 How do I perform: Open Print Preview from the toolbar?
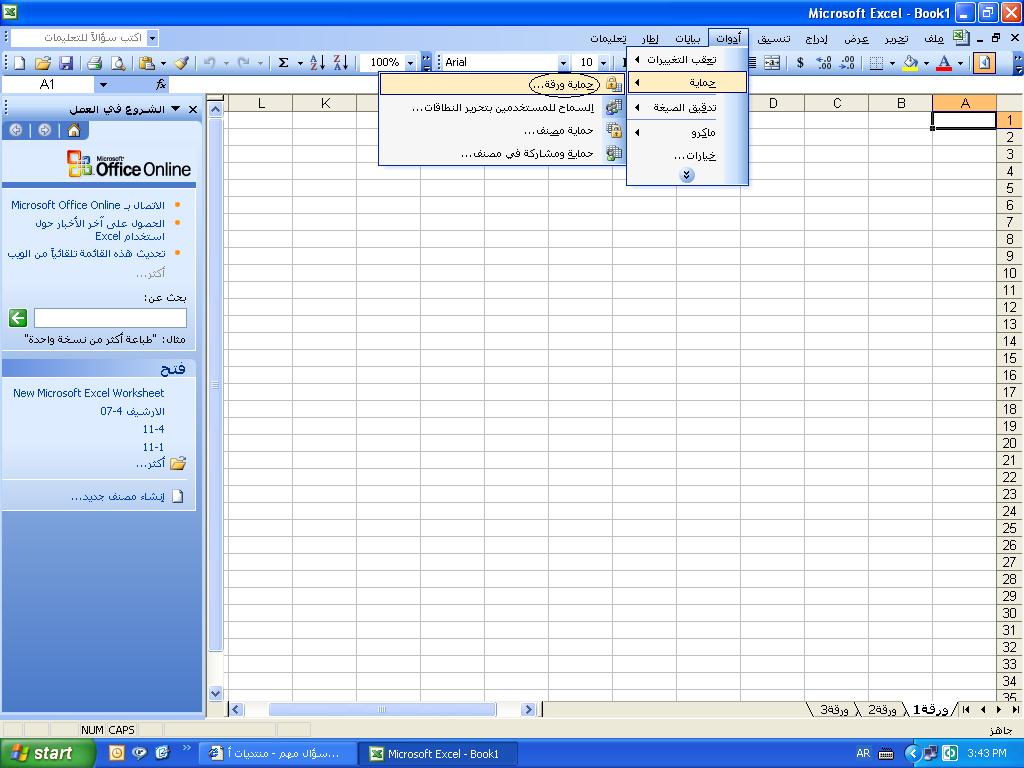118,63
